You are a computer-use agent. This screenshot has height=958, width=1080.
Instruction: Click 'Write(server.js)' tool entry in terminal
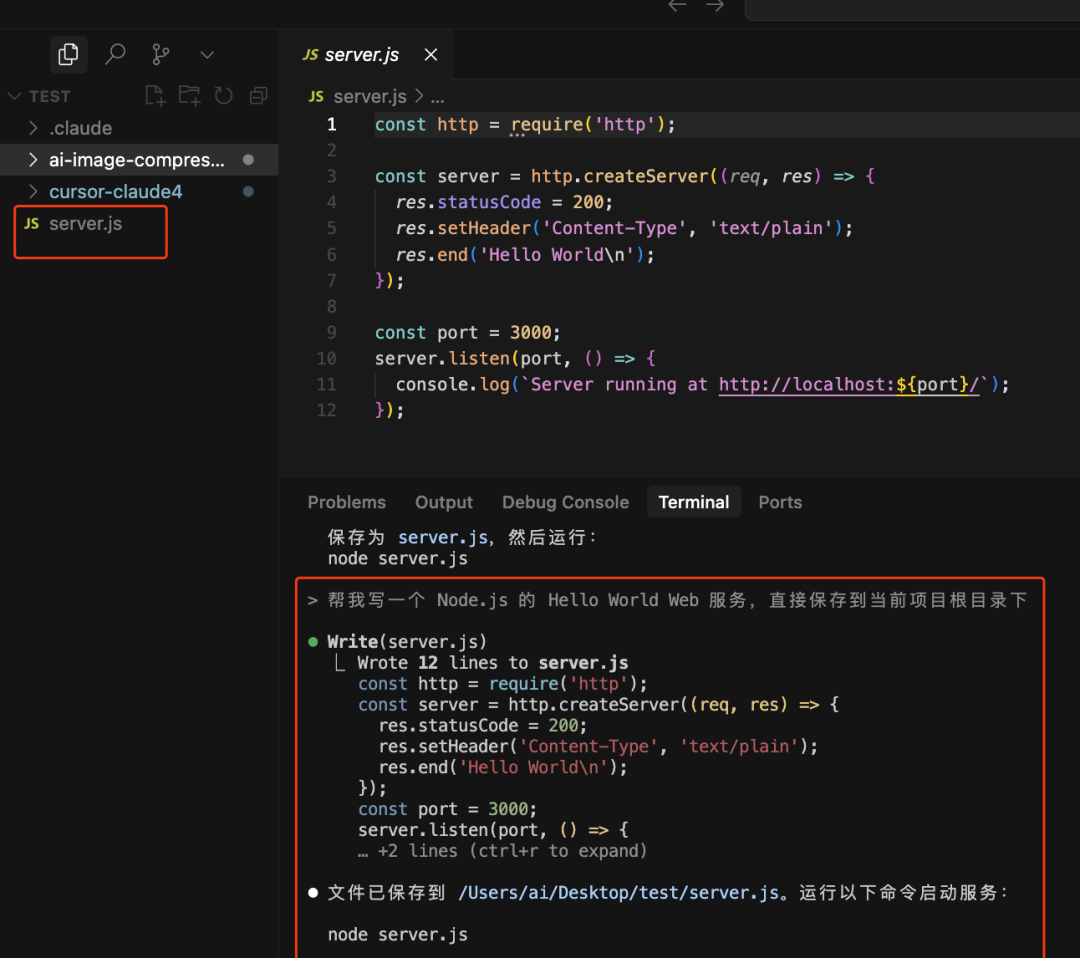pyautogui.click(x=407, y=642)
